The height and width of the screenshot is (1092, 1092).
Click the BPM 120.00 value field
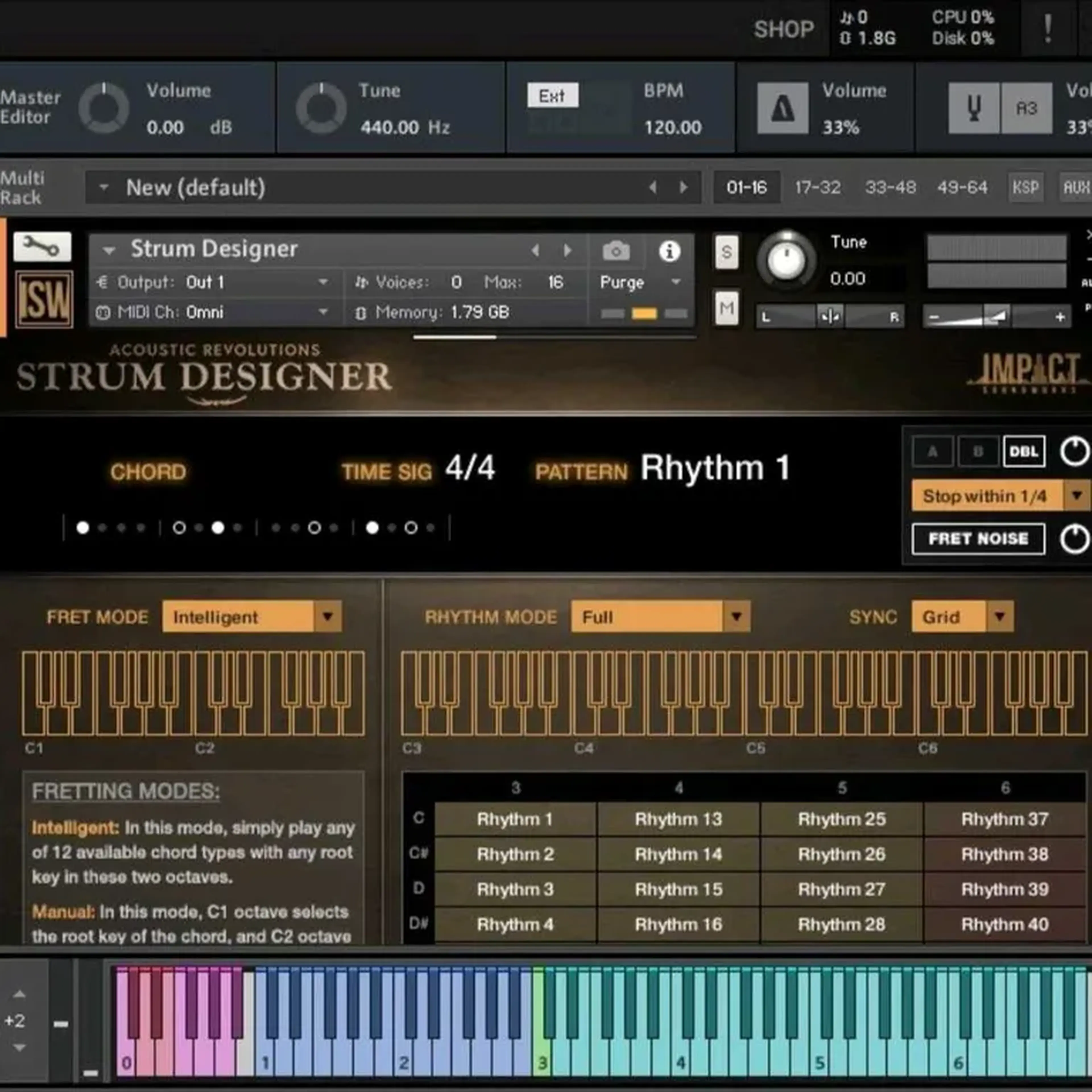(673, 127)
